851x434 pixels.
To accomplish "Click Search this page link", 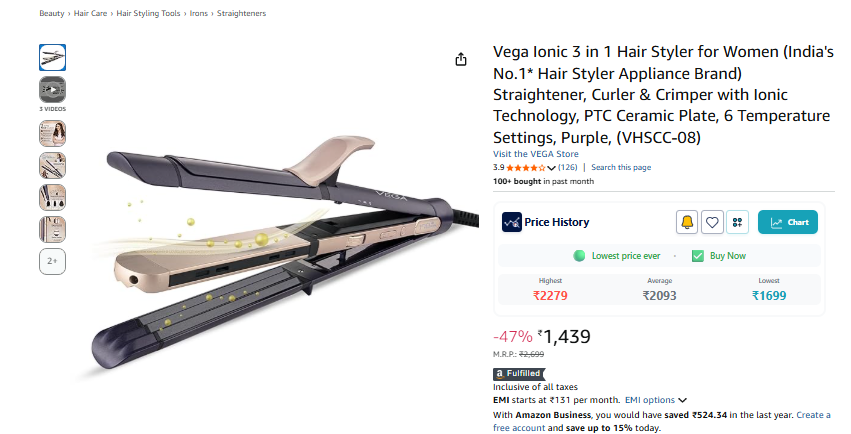I will pos(621,167).
